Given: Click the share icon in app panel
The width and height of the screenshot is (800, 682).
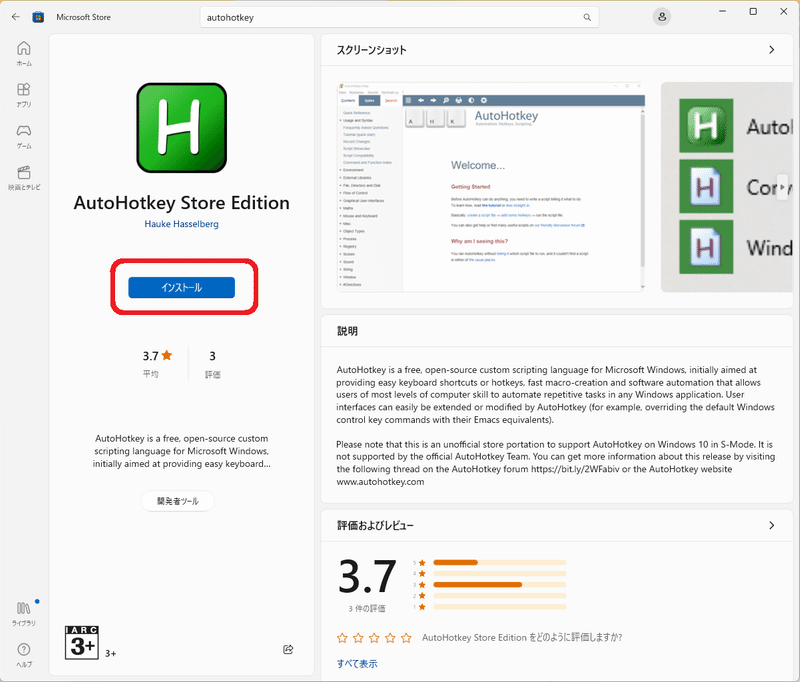Looking at the screenshot, I should pos(288,649).
